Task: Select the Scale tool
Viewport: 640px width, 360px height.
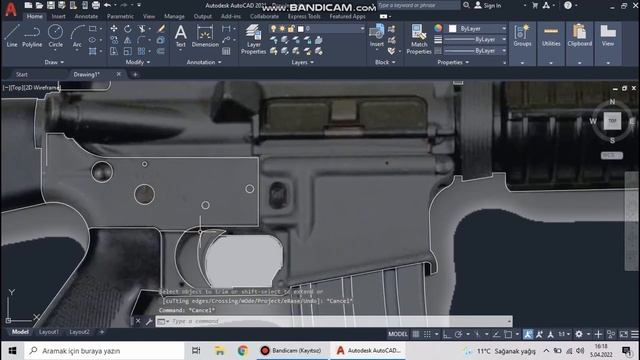Action: point(128,51)
